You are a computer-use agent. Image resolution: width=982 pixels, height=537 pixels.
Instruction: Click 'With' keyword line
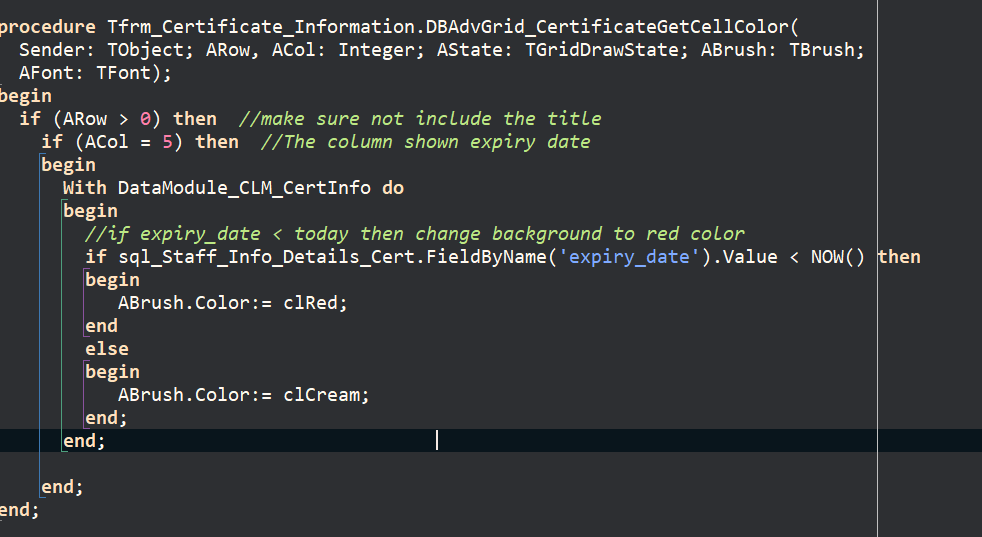(85, 188)
